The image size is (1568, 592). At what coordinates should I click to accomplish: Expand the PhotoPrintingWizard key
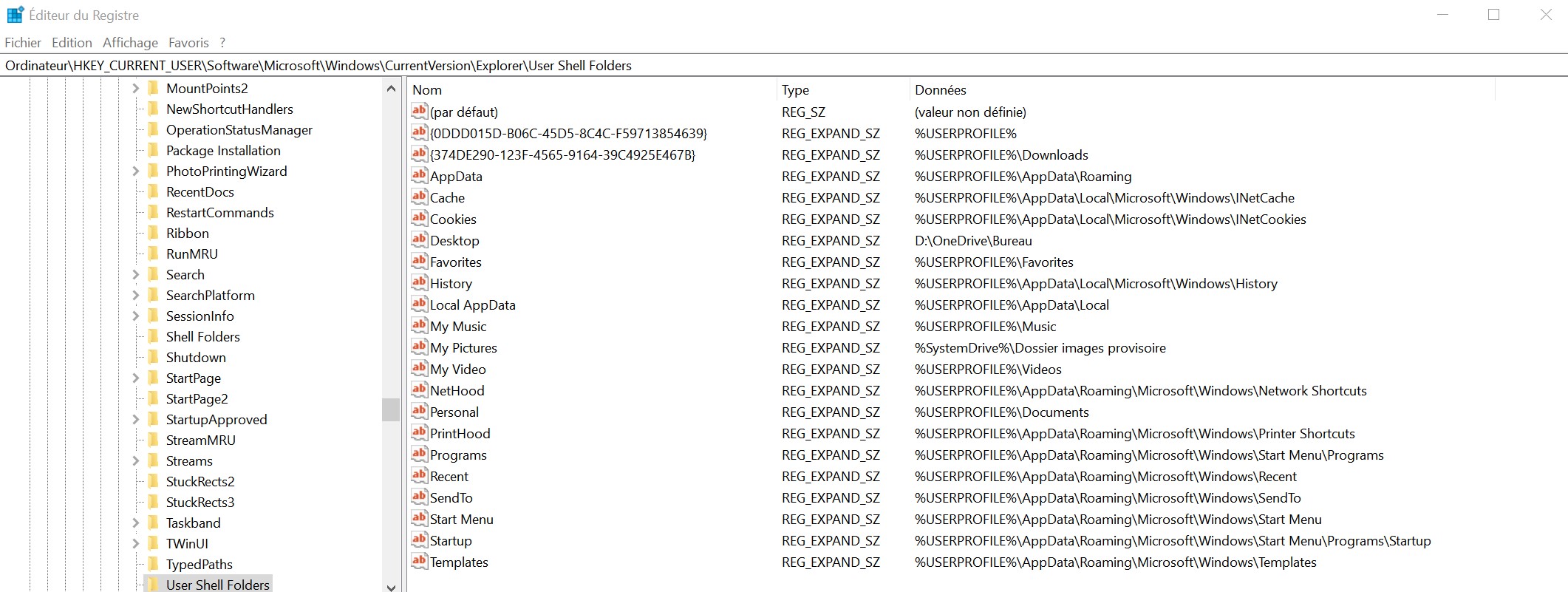[135, 171]
